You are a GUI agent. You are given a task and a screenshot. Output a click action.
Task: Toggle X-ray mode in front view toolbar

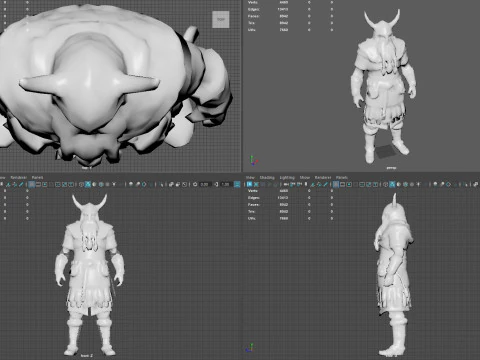coord(171,184)
